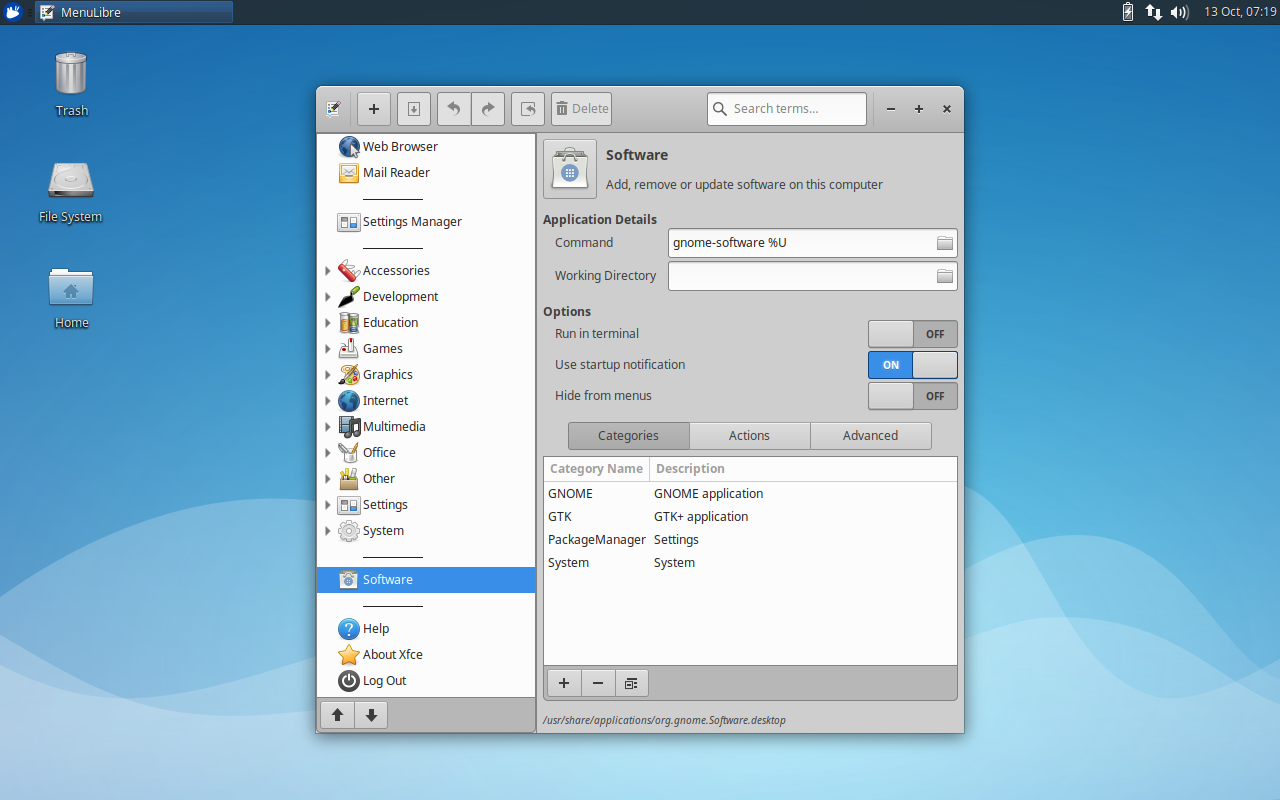Add a new launcher
Viewport: 1280px width, 800px height.
(x=374, y=109)
